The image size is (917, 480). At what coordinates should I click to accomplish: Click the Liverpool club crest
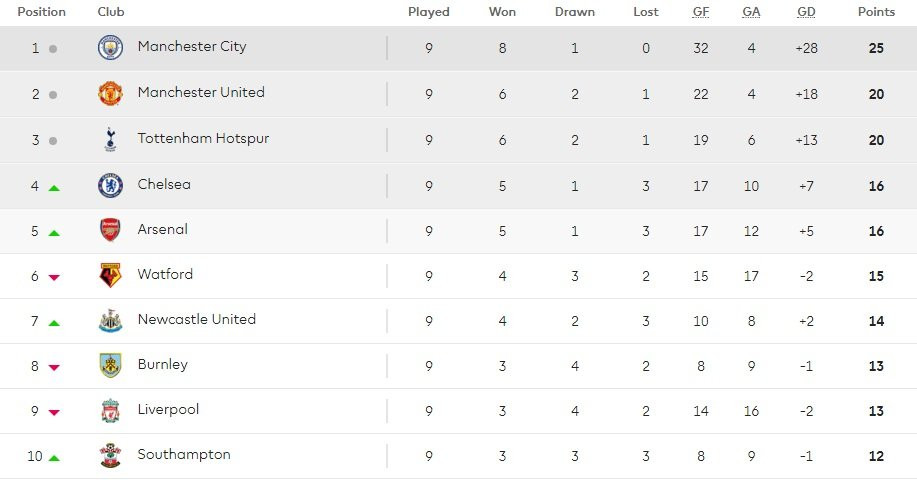click(110, 410)
